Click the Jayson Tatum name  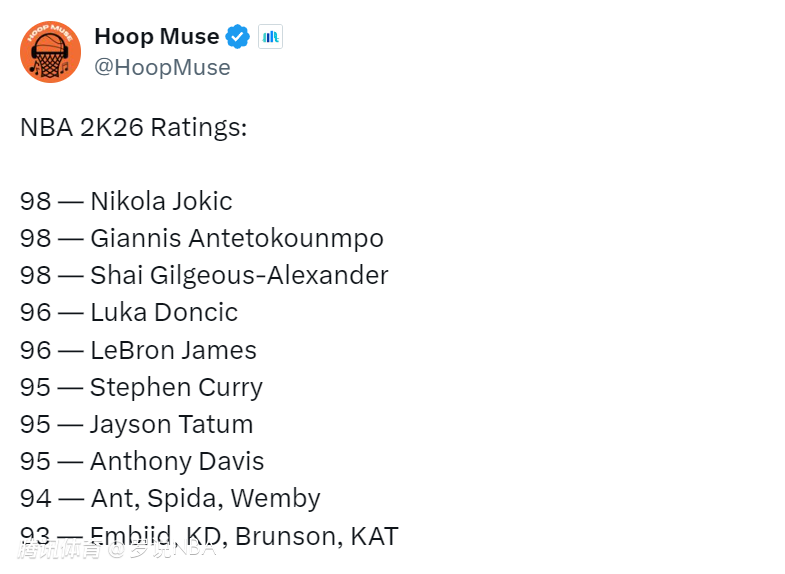click(171, 424)
